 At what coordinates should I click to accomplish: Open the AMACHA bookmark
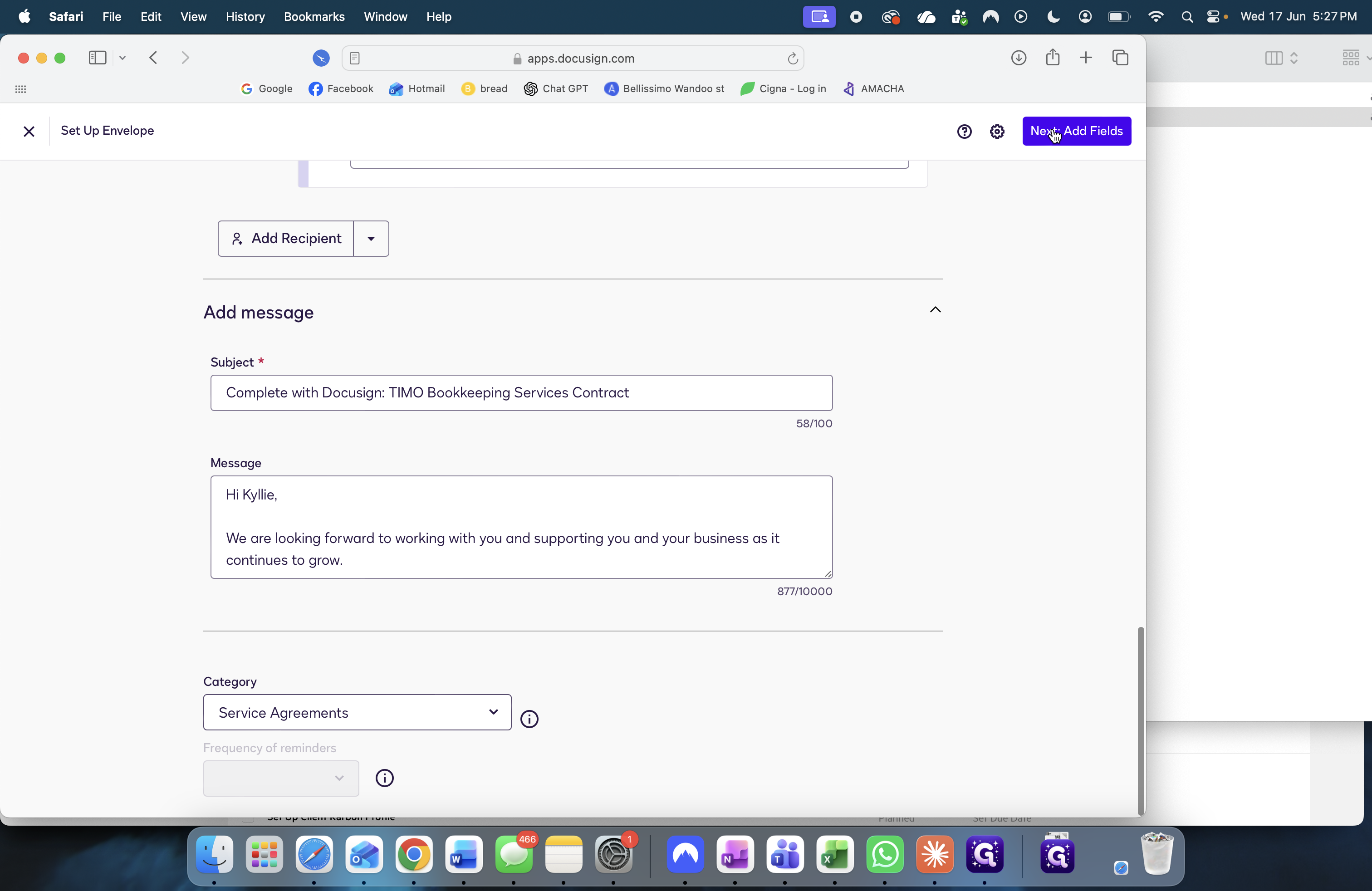[873, 89]
